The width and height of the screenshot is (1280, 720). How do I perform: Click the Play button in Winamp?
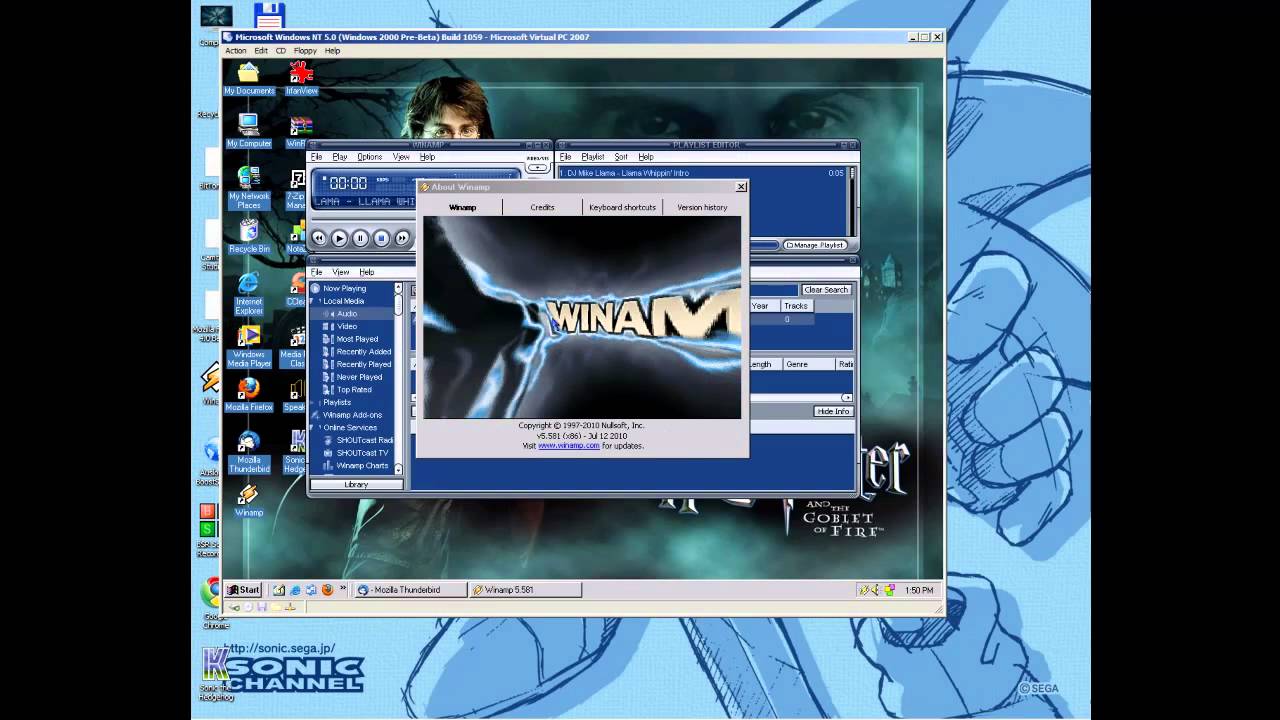(x=339, y=238)
